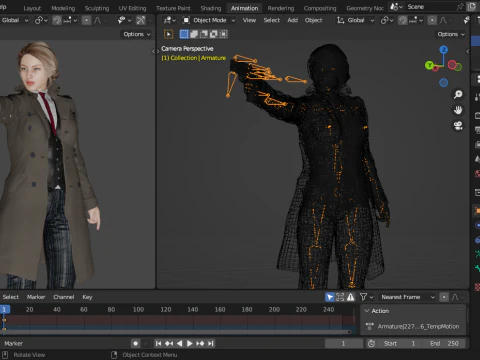Choose the 'Invert' selection mode icon
480x360 pixels.
(x=214, y=34)
